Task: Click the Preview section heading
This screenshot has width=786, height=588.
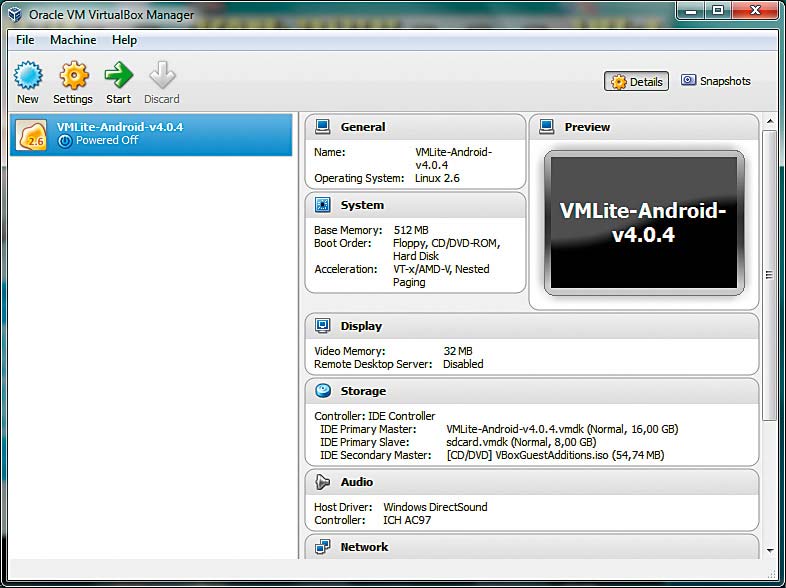Action: point(587,127)
